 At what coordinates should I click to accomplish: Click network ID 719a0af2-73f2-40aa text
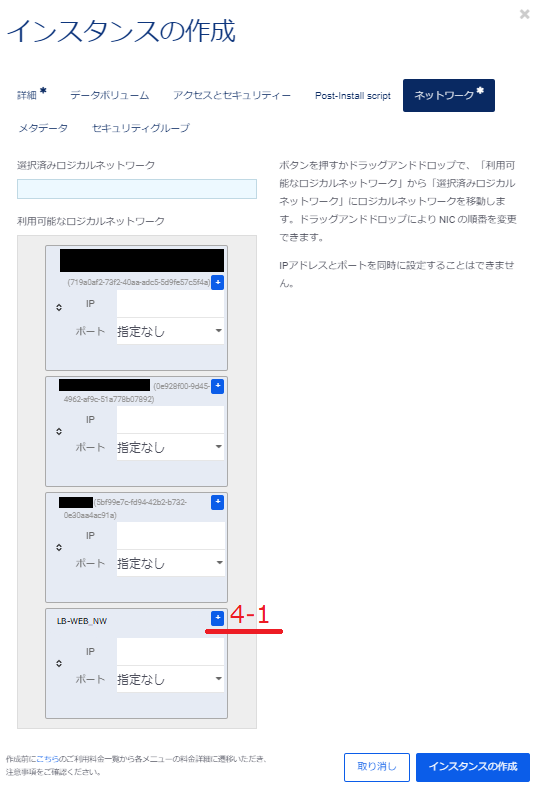[139, 282]
